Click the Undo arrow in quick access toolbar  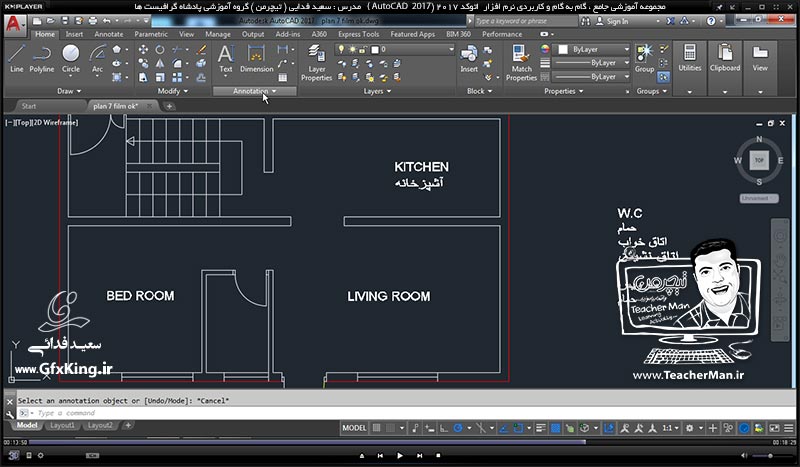point(106,21)
